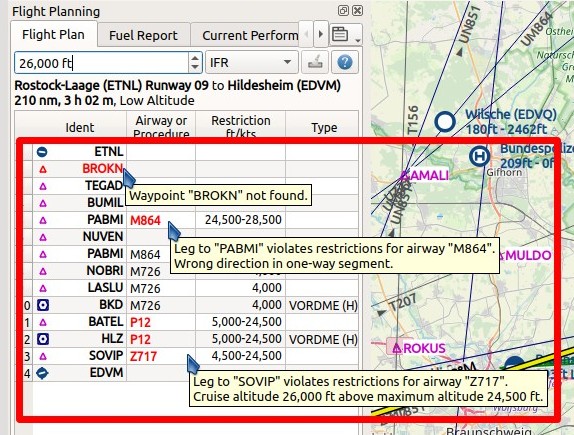Viewport: 574px width, 435px height.
Task: Open the tab list menu button
Action: [x=346, y=35]
